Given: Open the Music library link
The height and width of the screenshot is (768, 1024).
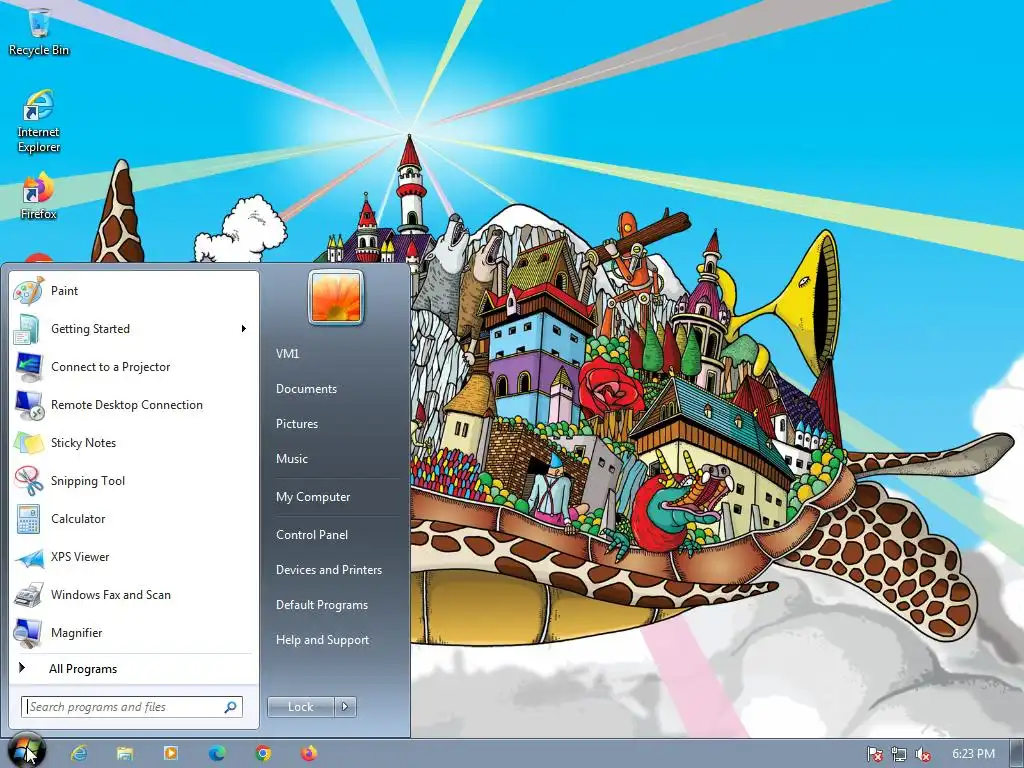Looking at the screenshot, I should point(292,459).
